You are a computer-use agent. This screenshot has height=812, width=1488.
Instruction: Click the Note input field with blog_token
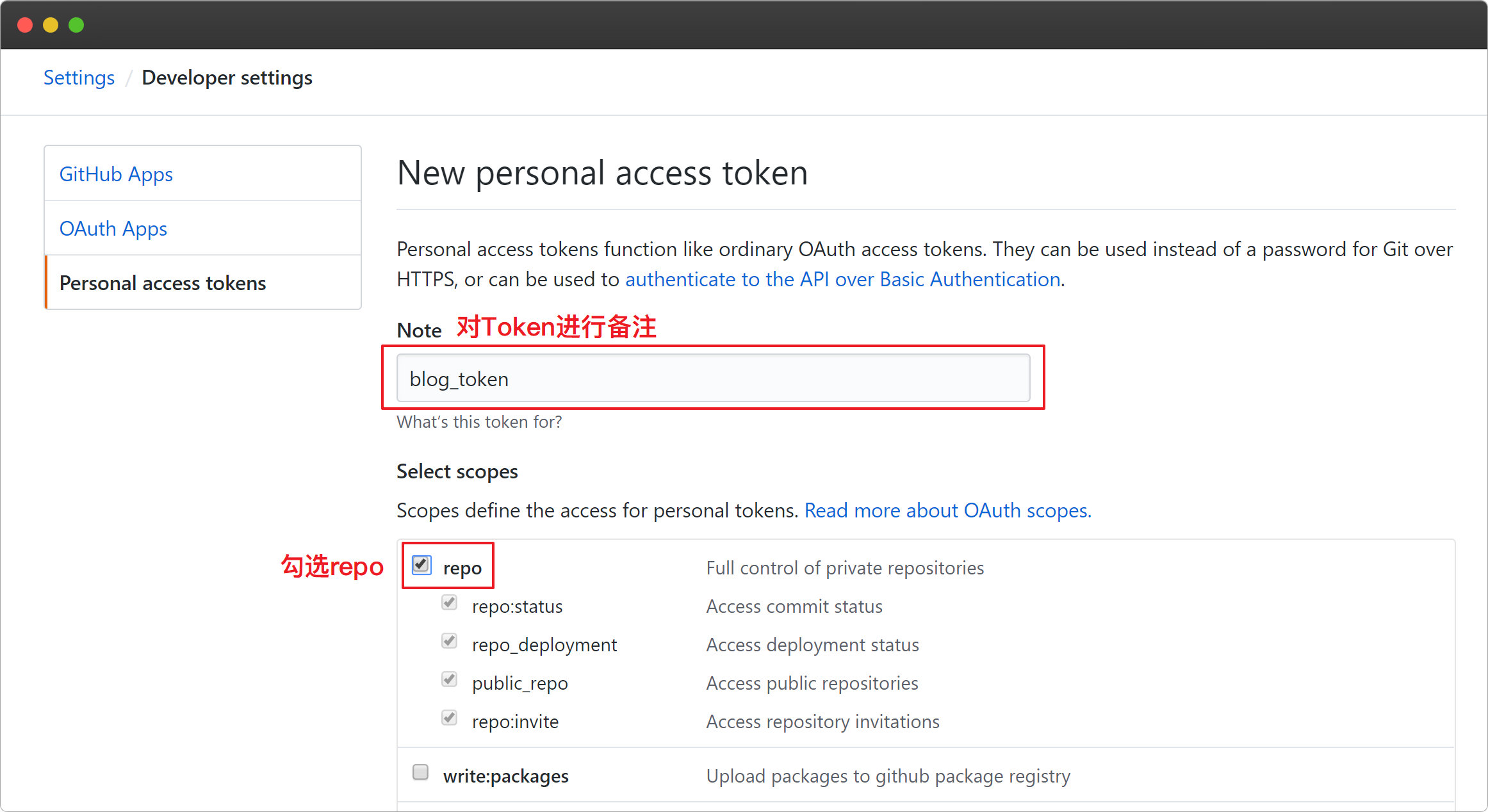point(713,378)
